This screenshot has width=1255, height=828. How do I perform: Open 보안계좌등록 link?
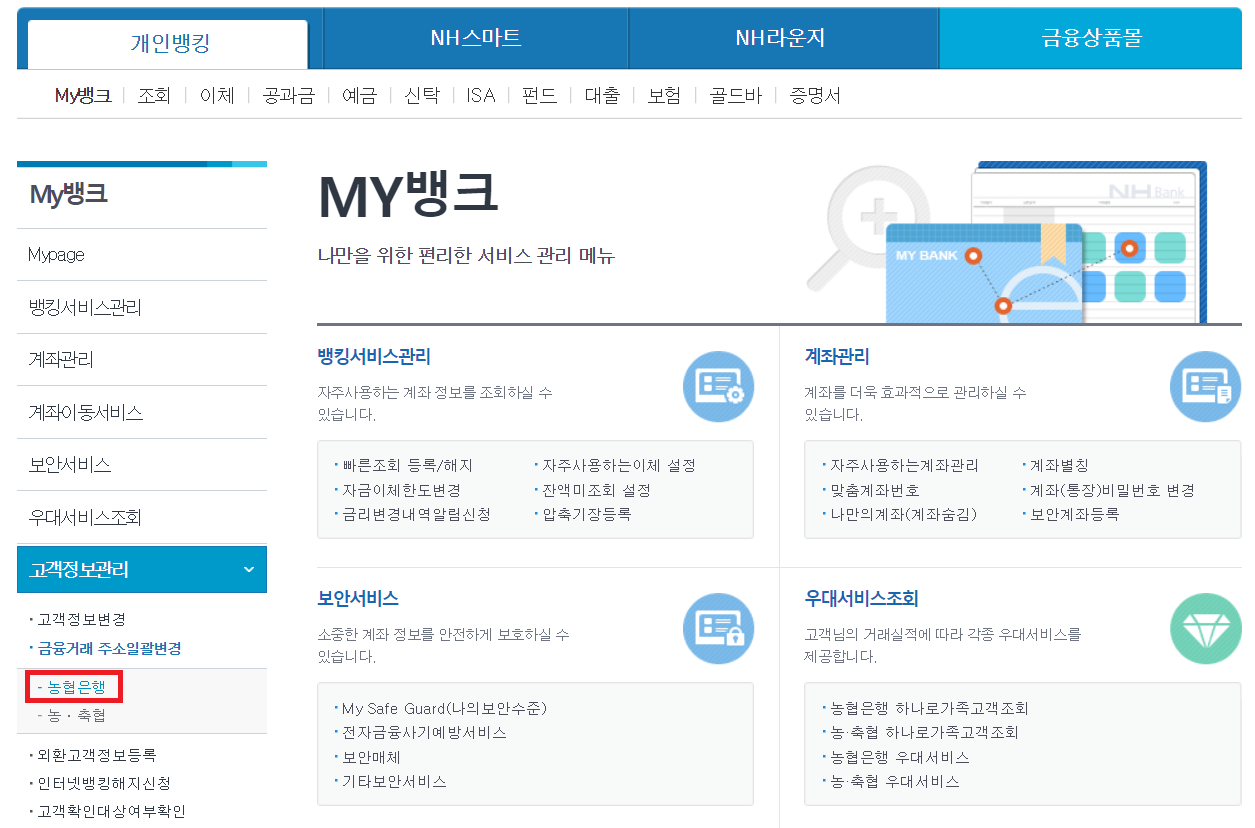[x=1074, y=514]
